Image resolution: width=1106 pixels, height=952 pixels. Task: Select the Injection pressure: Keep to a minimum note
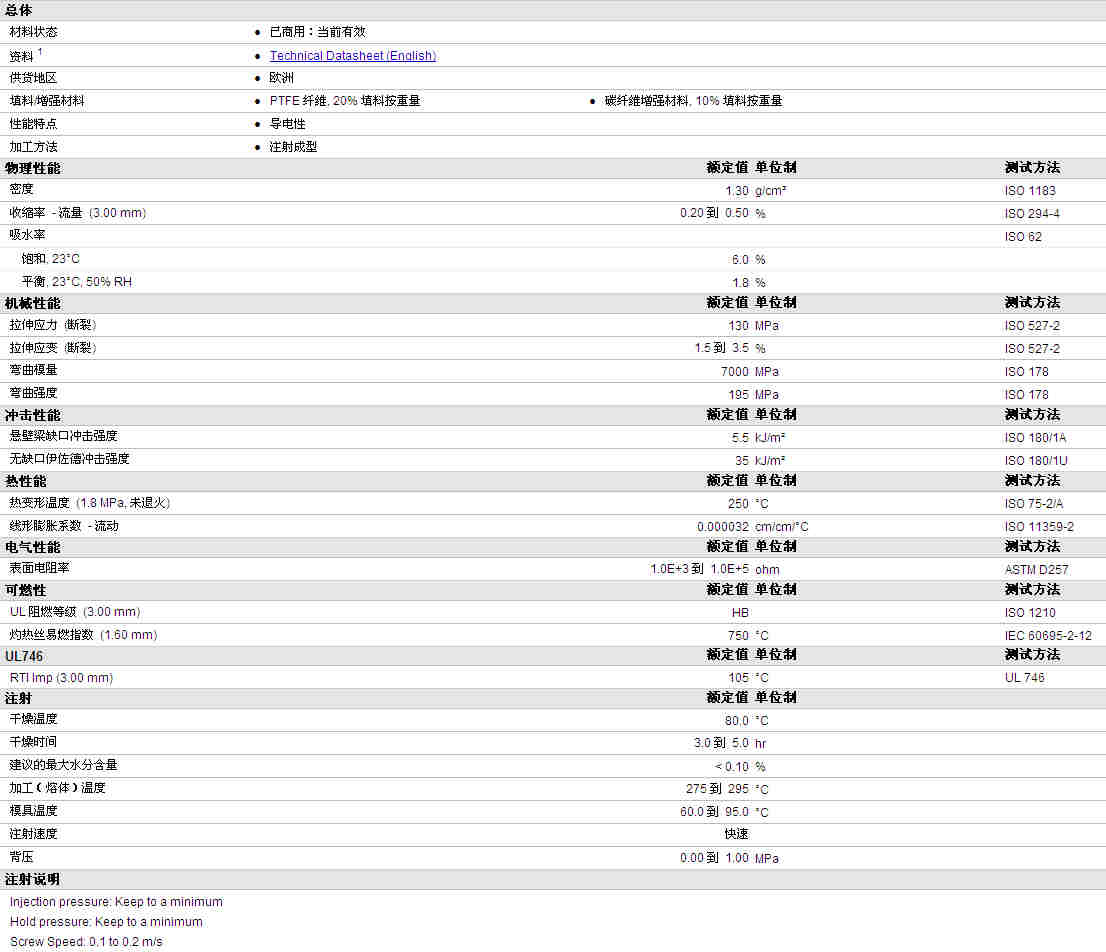pyautogui.click(x=116, y=902)
